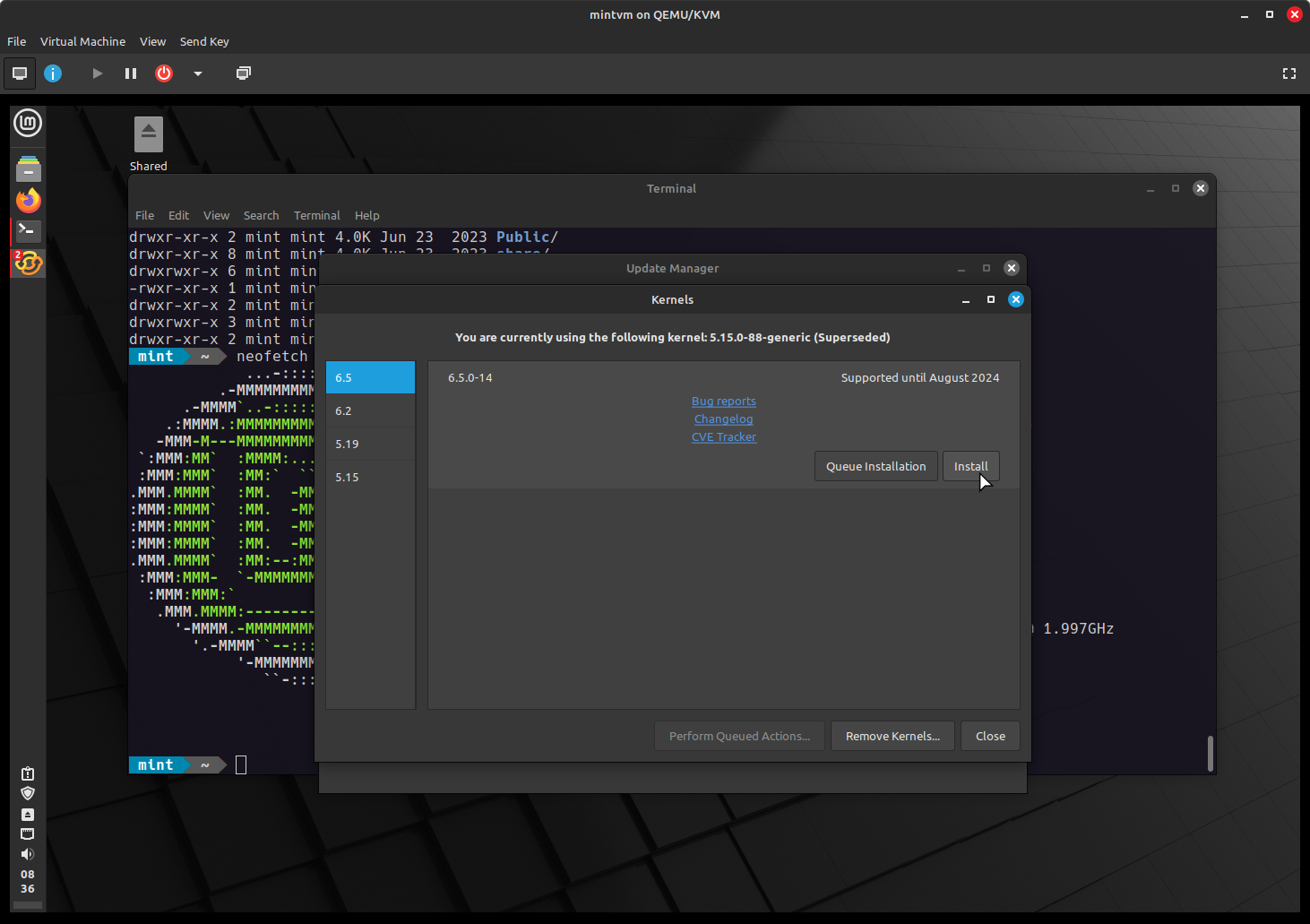Click the Remove Kernels button

[892, 736]
